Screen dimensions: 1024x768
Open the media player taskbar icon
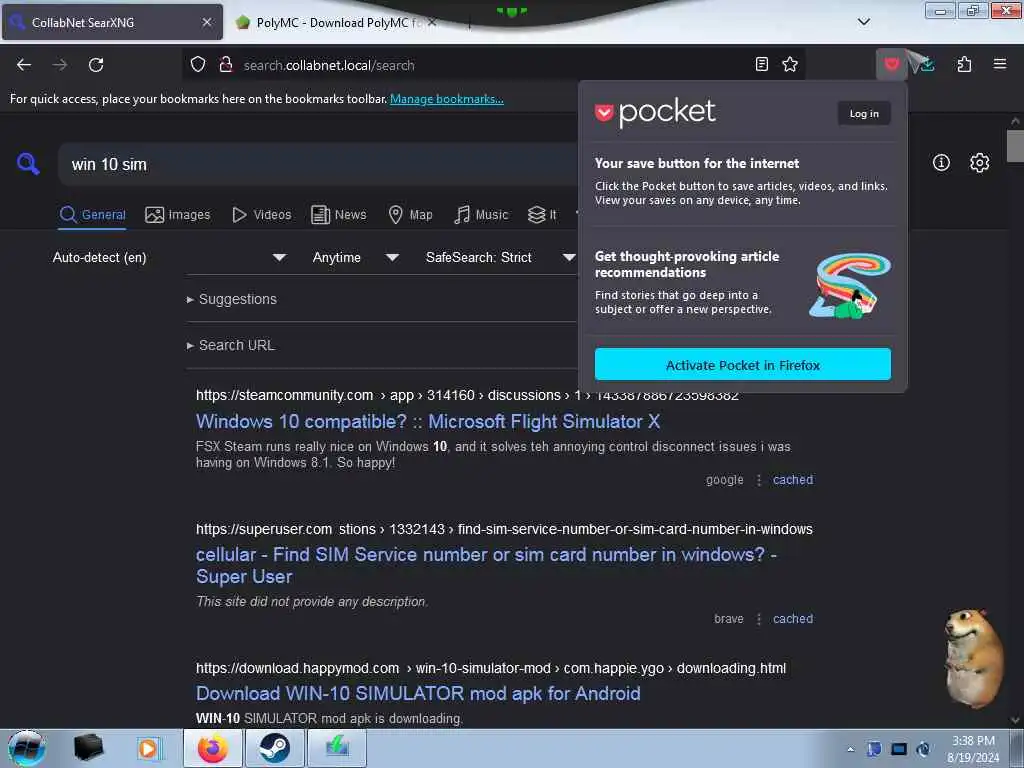coord(148,748)
